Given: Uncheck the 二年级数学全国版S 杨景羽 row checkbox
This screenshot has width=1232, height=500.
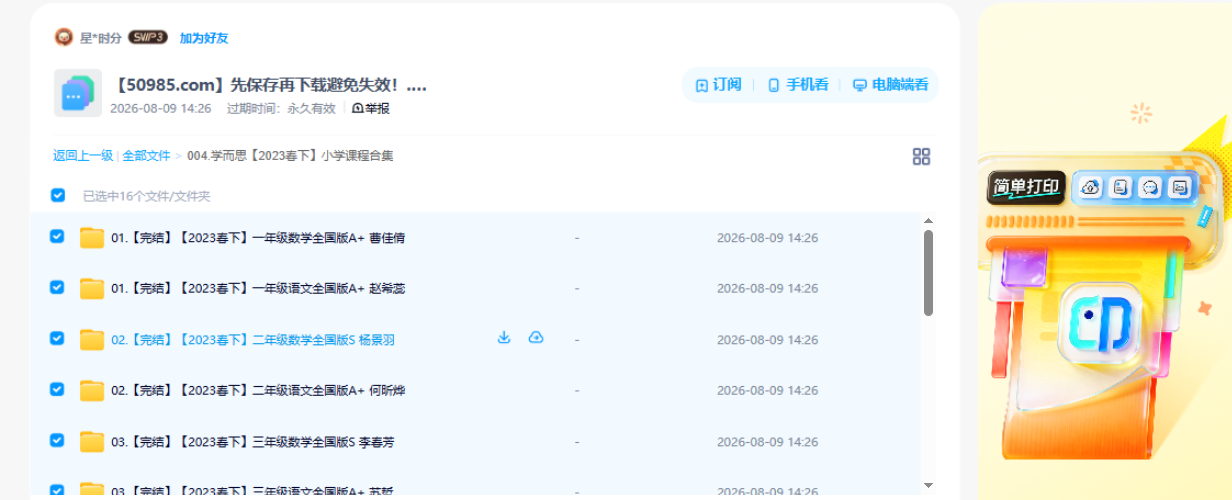Looking at the screenshot, I should pyautogui.click(x=57, y=338).
